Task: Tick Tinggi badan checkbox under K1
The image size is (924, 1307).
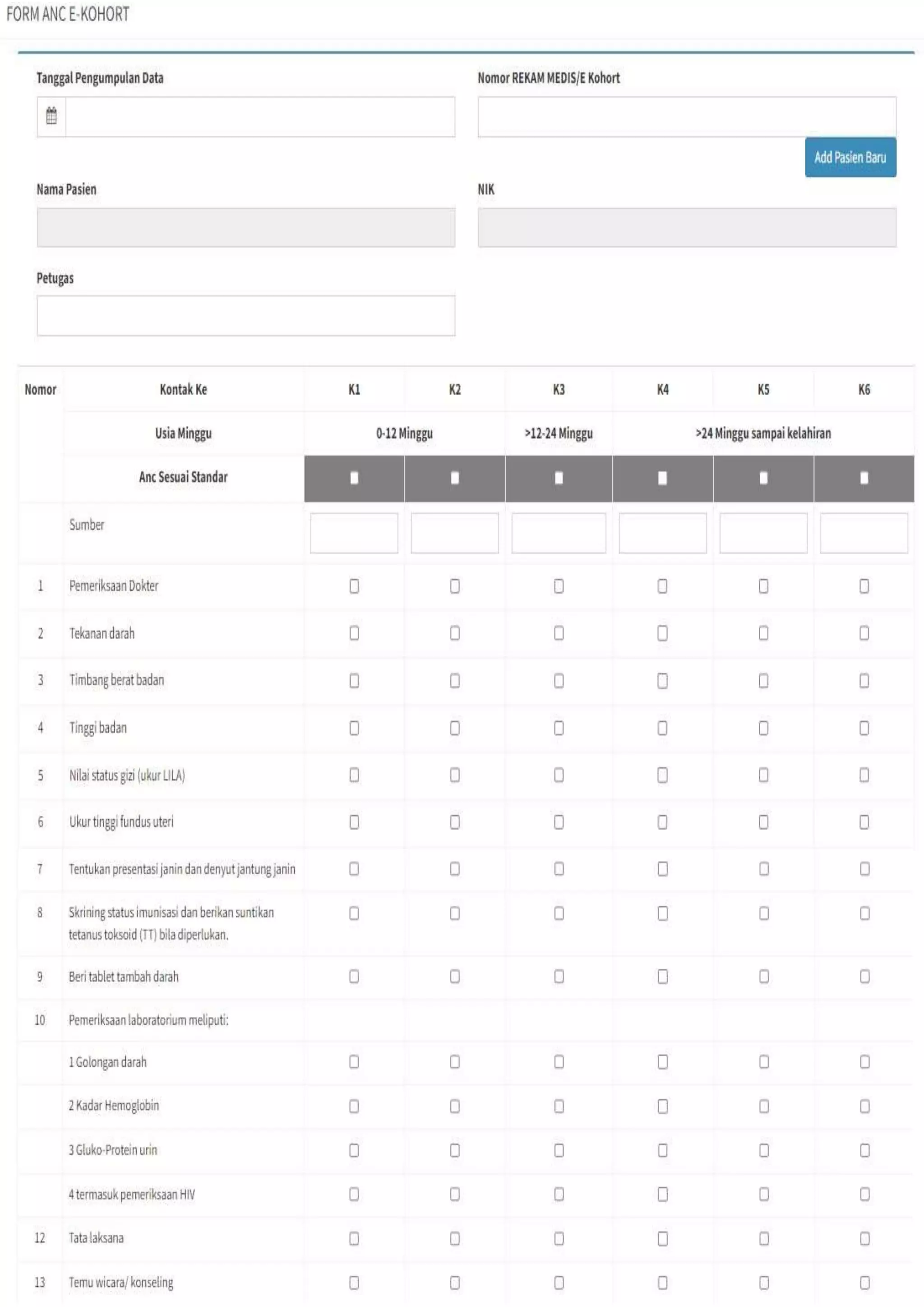Action: point(354,728)
